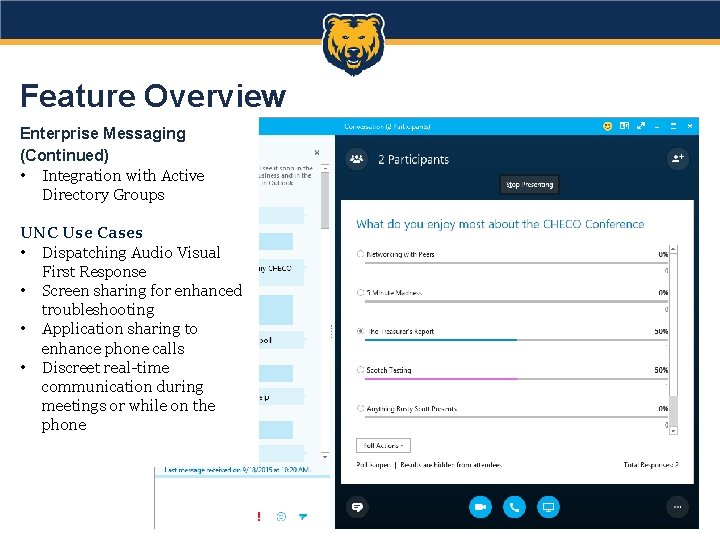Select Networking with Peers poll option
Viewport: 720px width, 540px height.
360,254
